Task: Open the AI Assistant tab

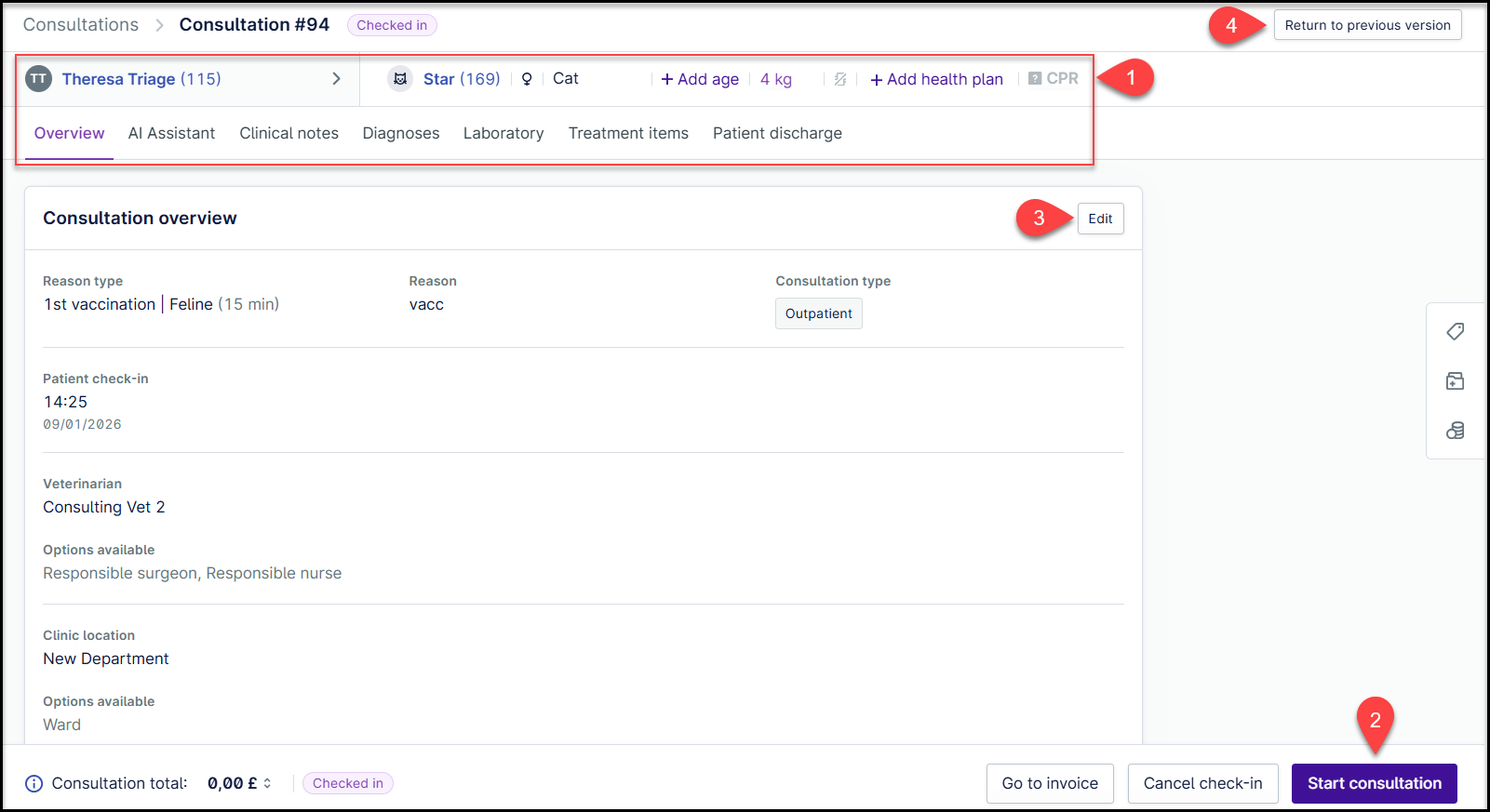Action: [171, 133]
